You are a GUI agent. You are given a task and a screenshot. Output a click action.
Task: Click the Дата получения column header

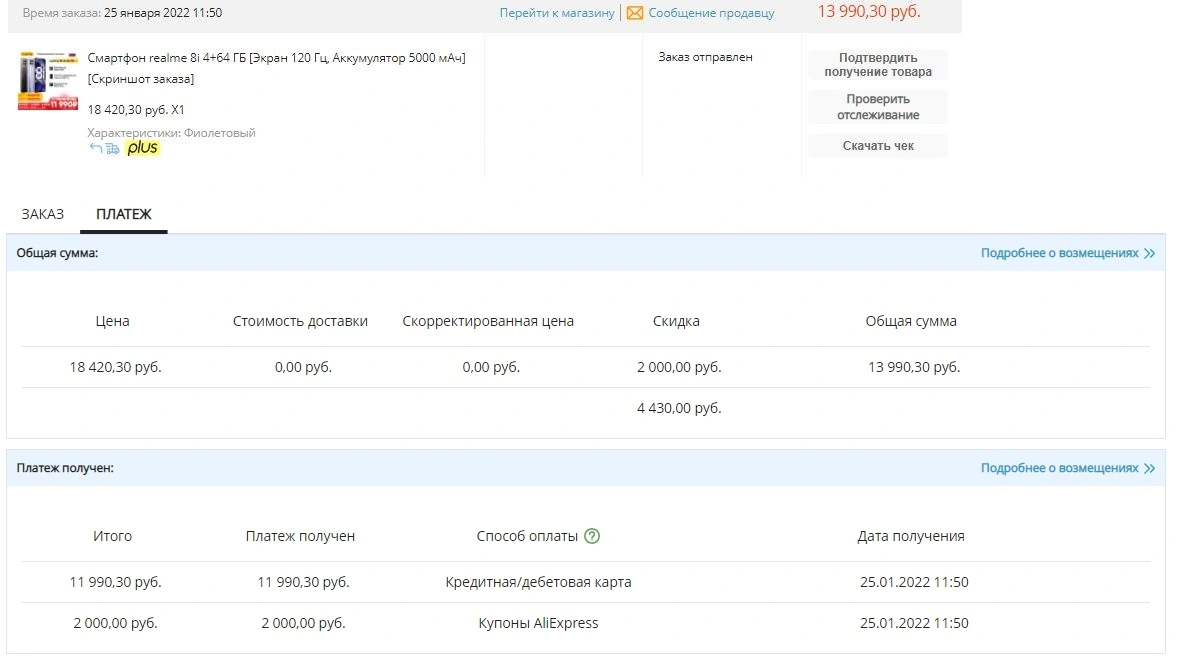click(x=911, y=536)
